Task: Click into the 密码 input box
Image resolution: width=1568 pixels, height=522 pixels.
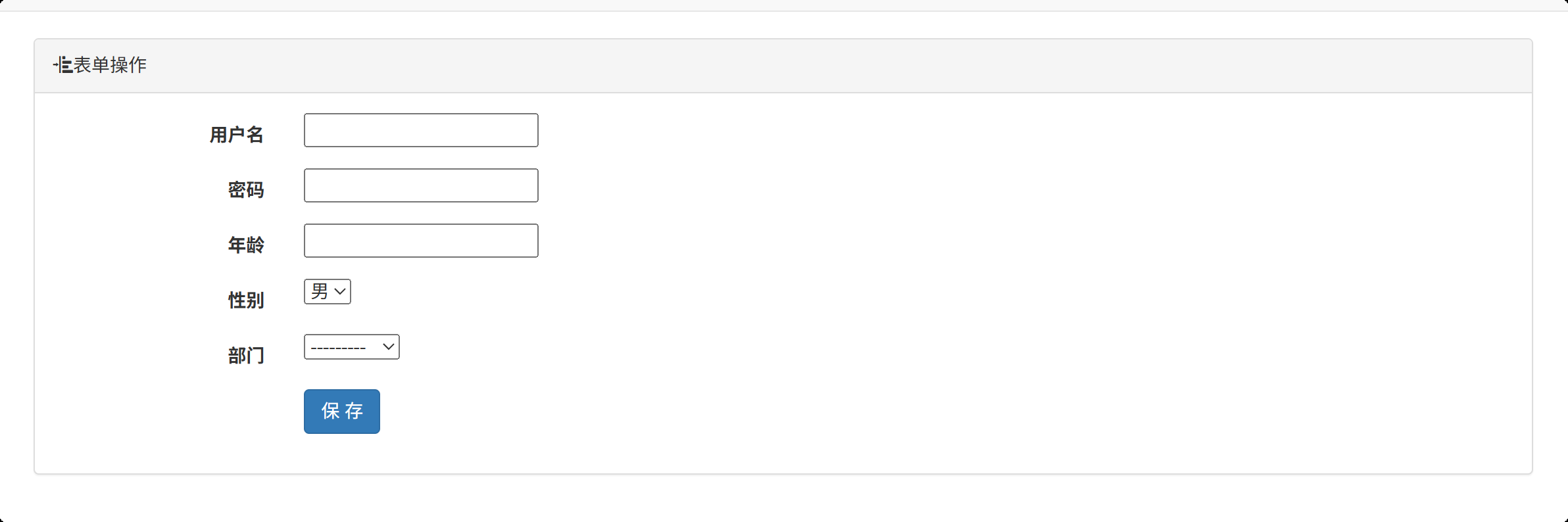Action: (x=421, y=185)
